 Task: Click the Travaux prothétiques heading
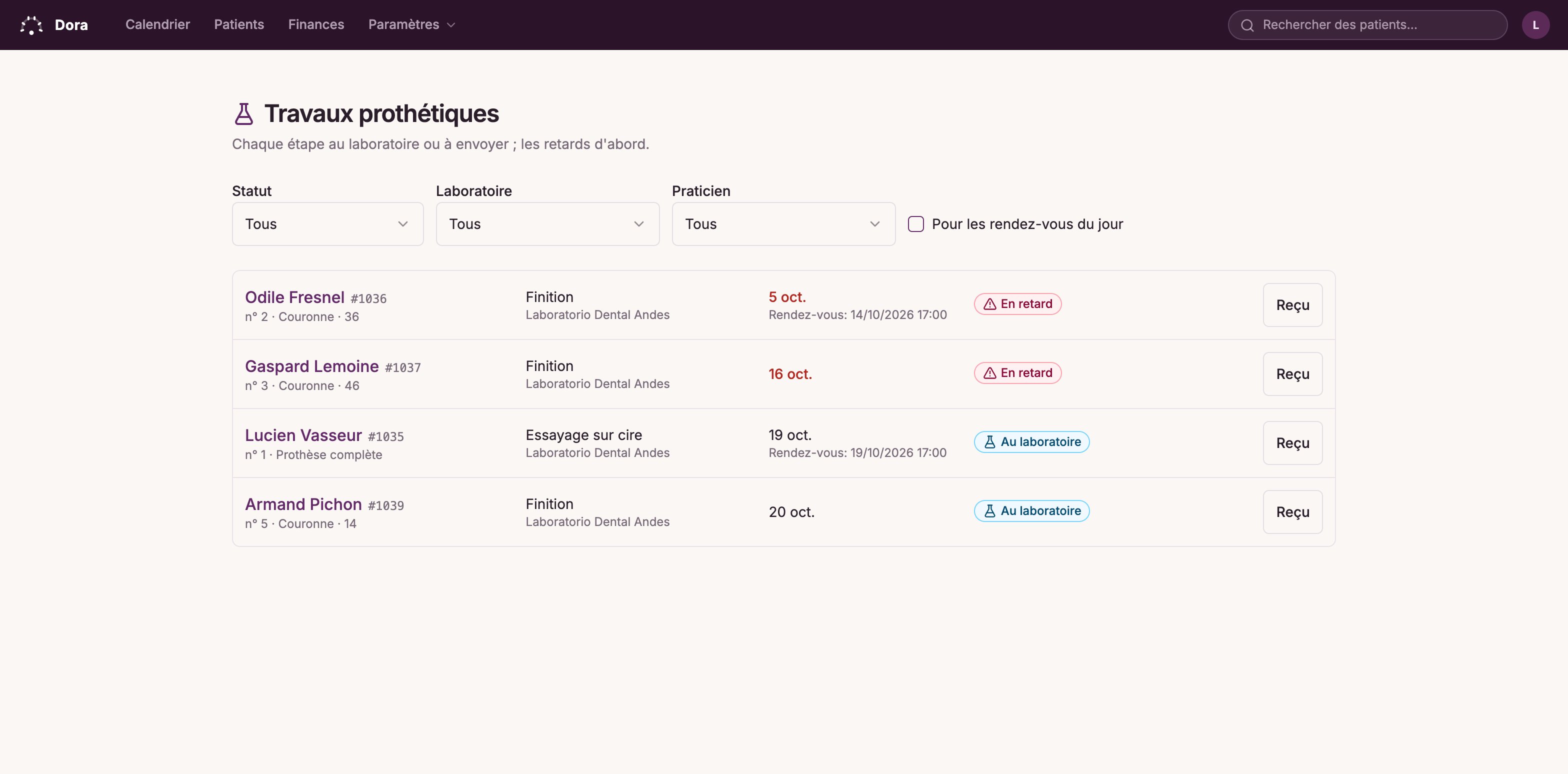click(381, 114)
